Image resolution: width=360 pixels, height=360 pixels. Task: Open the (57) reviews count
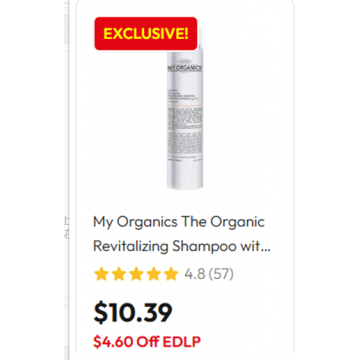pos(220,274)
